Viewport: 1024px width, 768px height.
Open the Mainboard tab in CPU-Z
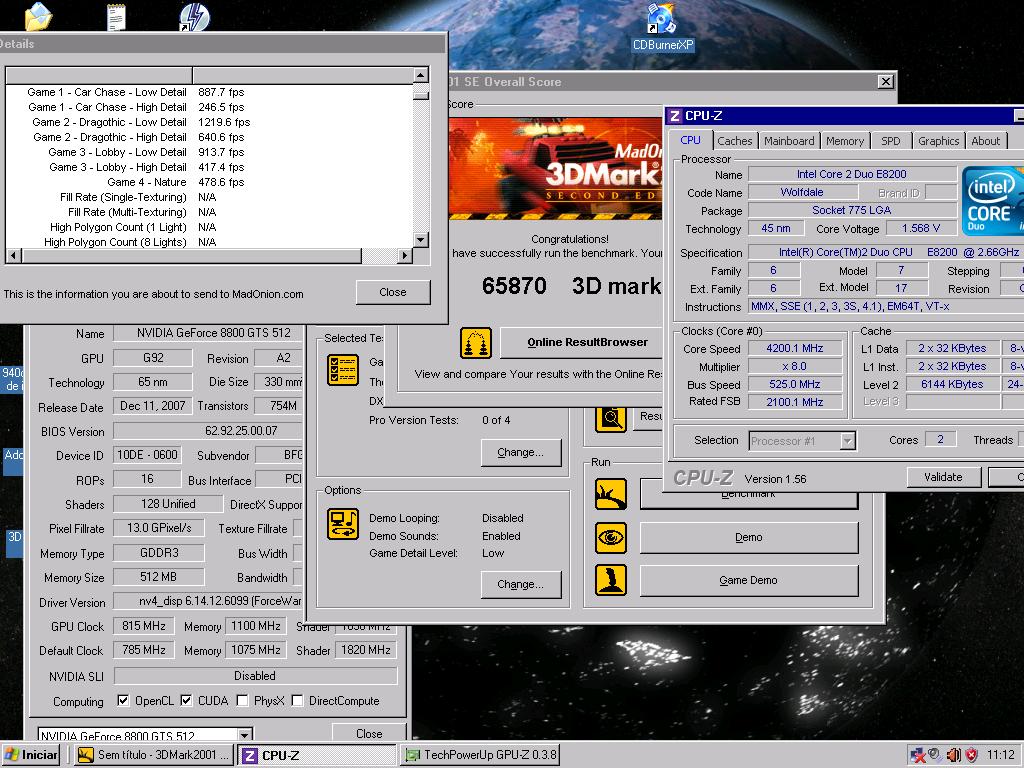(x=789, y=141)
